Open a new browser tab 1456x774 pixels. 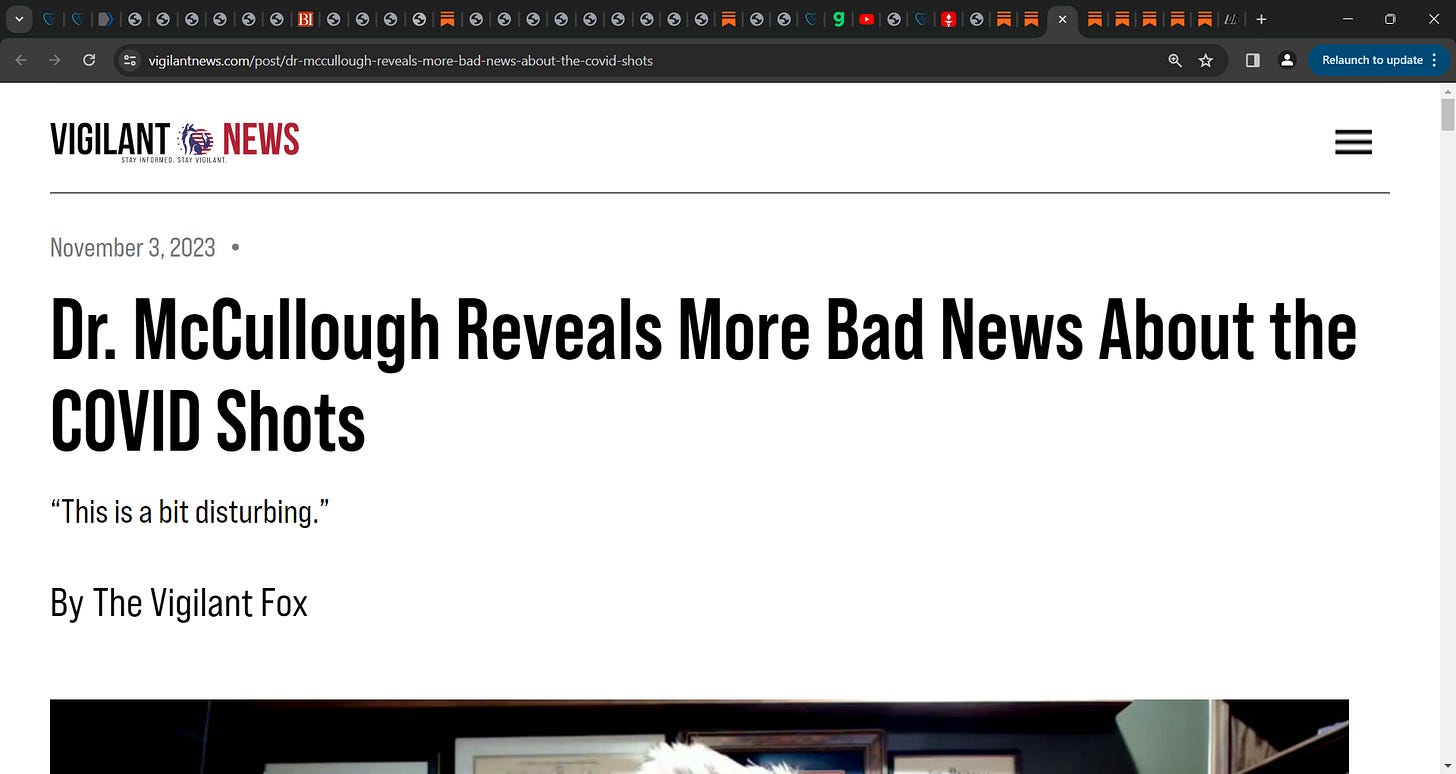(1261, 19)
